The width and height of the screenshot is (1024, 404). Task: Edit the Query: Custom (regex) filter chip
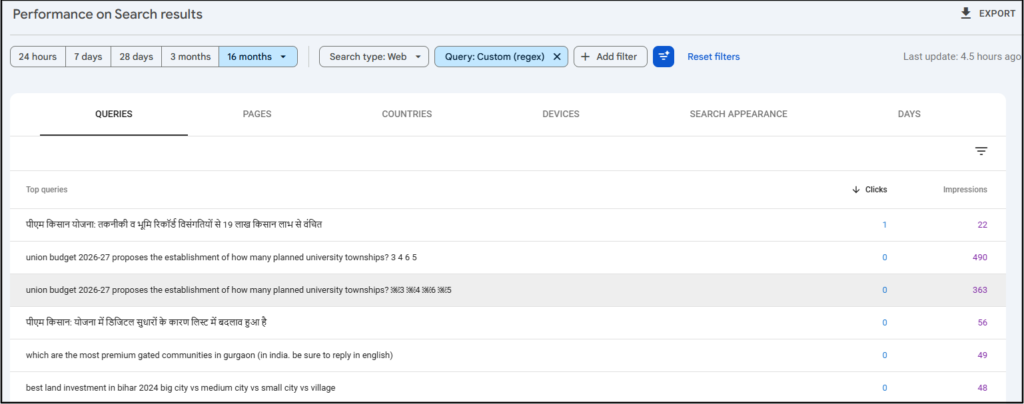(x=494, y=57)
